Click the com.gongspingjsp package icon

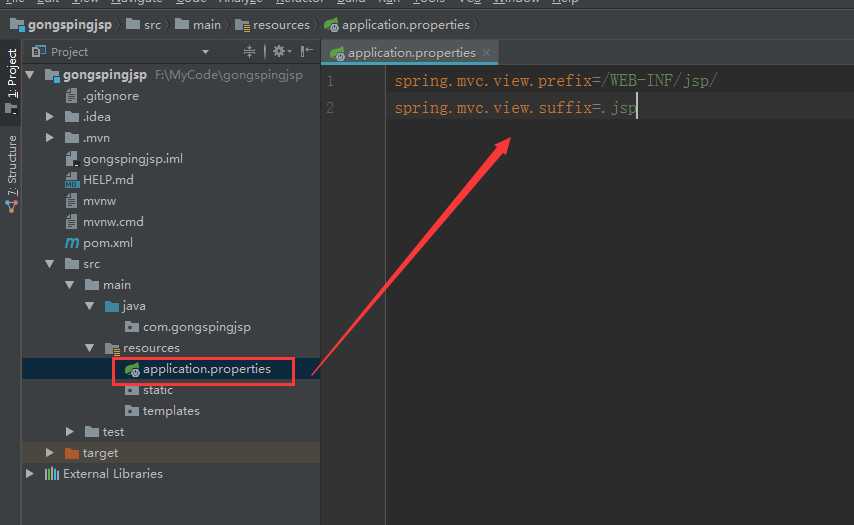click(132, 327)
